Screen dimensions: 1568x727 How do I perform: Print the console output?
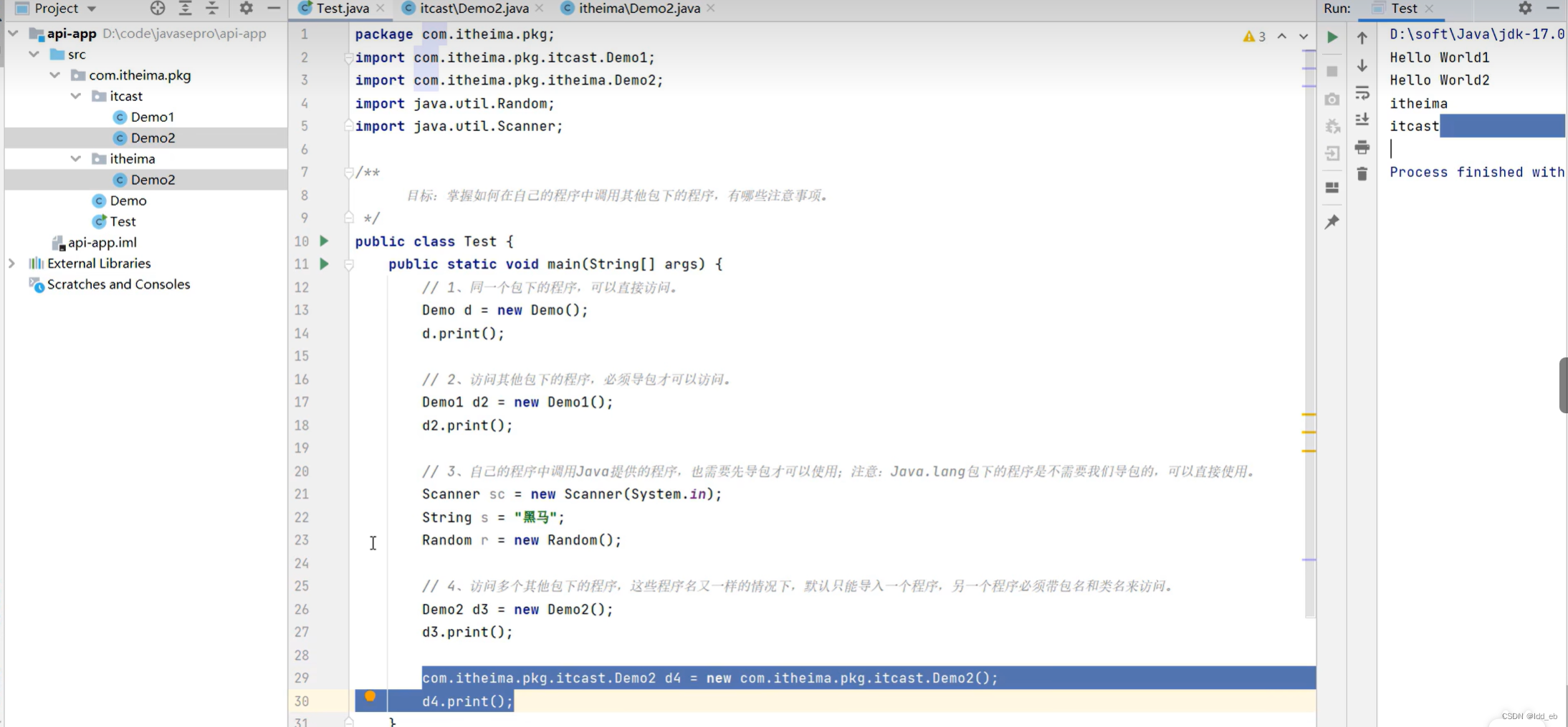pyautogui.click(x=1362, y=147)
